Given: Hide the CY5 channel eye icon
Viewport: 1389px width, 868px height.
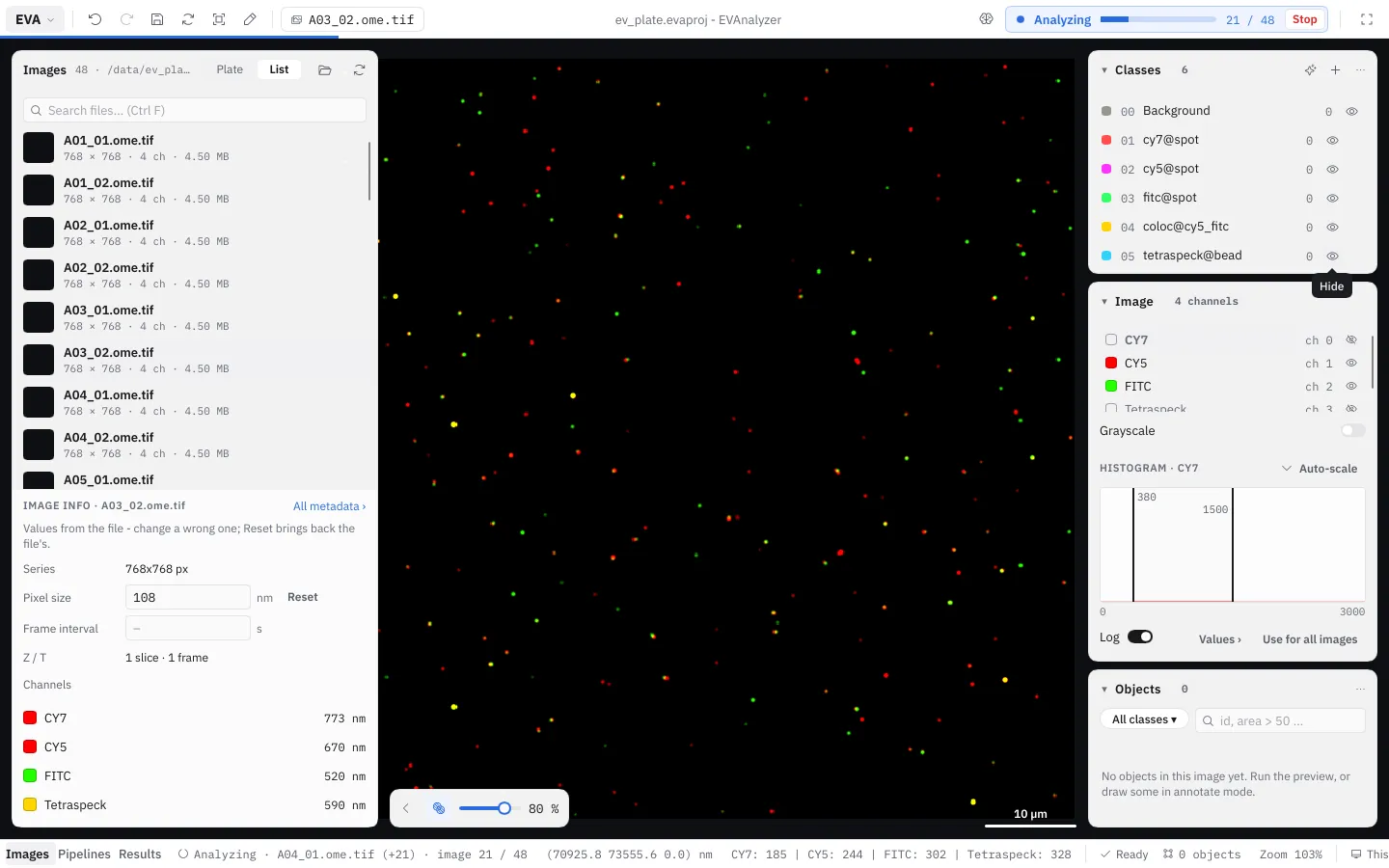Looking at the screenshot, I should [1351, 363].
